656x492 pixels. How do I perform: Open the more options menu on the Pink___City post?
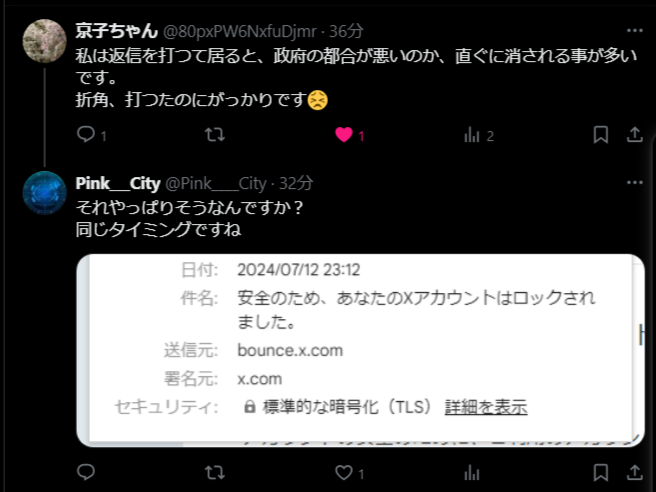(x=635, y=182)
